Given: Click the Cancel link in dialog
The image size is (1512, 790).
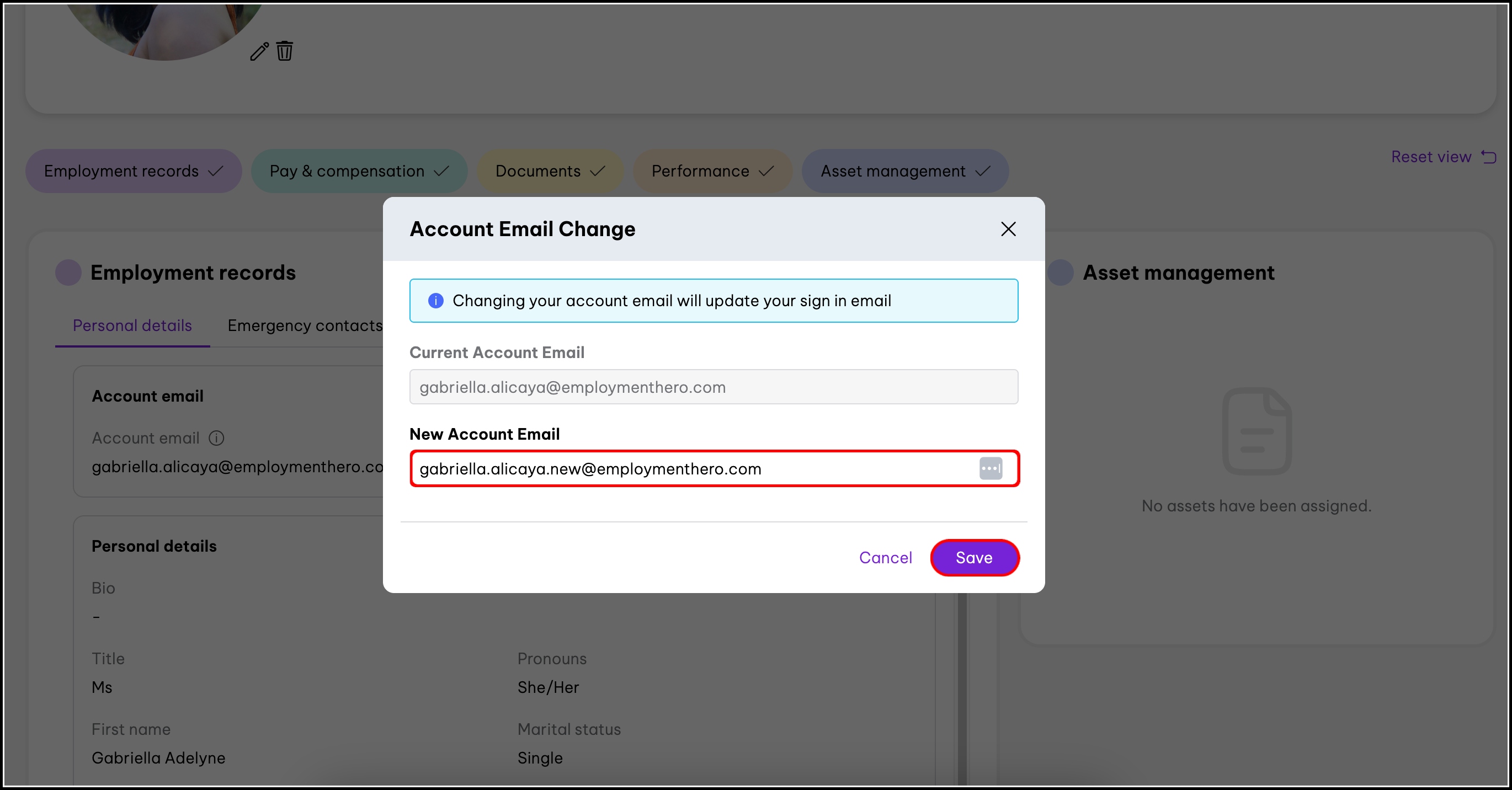Looking at the screenshot, I should point(885,558).
